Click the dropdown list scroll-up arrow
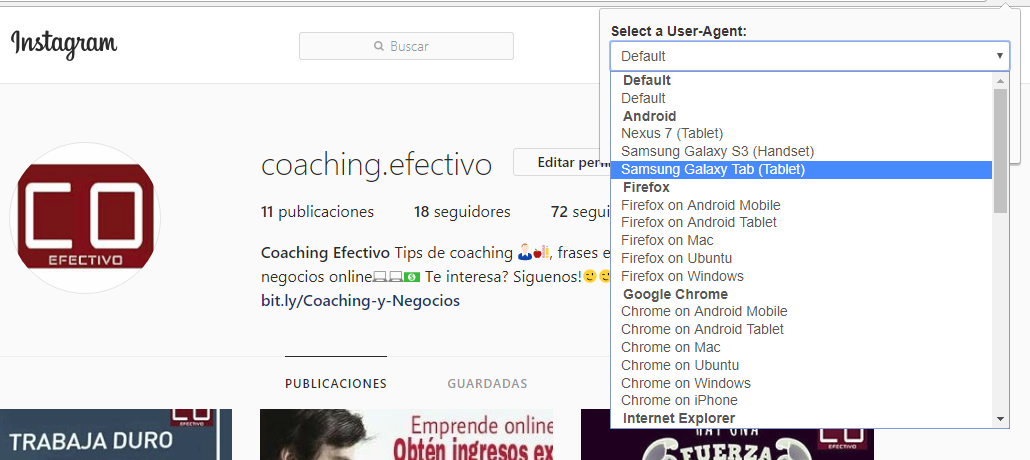 [x=1000, y=81]
